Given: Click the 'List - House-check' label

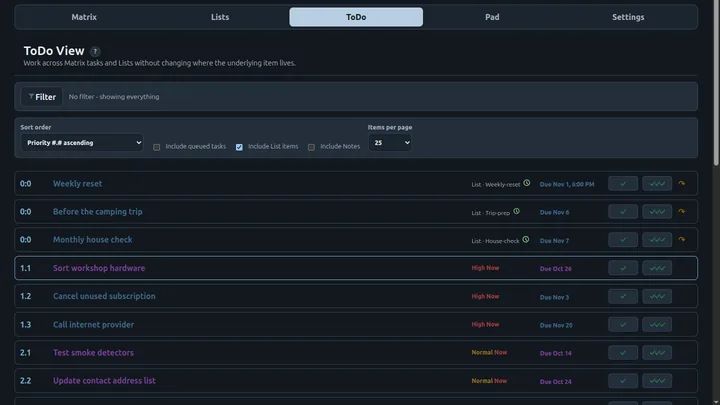Looking at the screenshot, I should click(495, 241).
